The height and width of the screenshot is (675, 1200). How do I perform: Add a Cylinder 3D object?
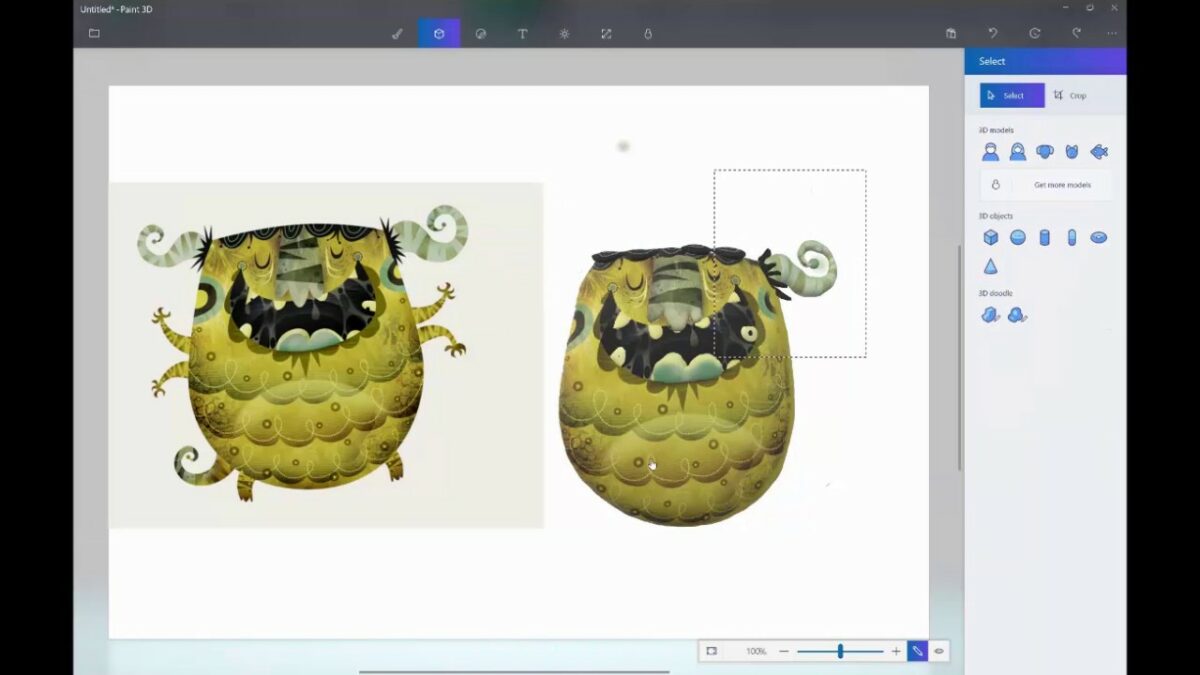point(1045,237)
